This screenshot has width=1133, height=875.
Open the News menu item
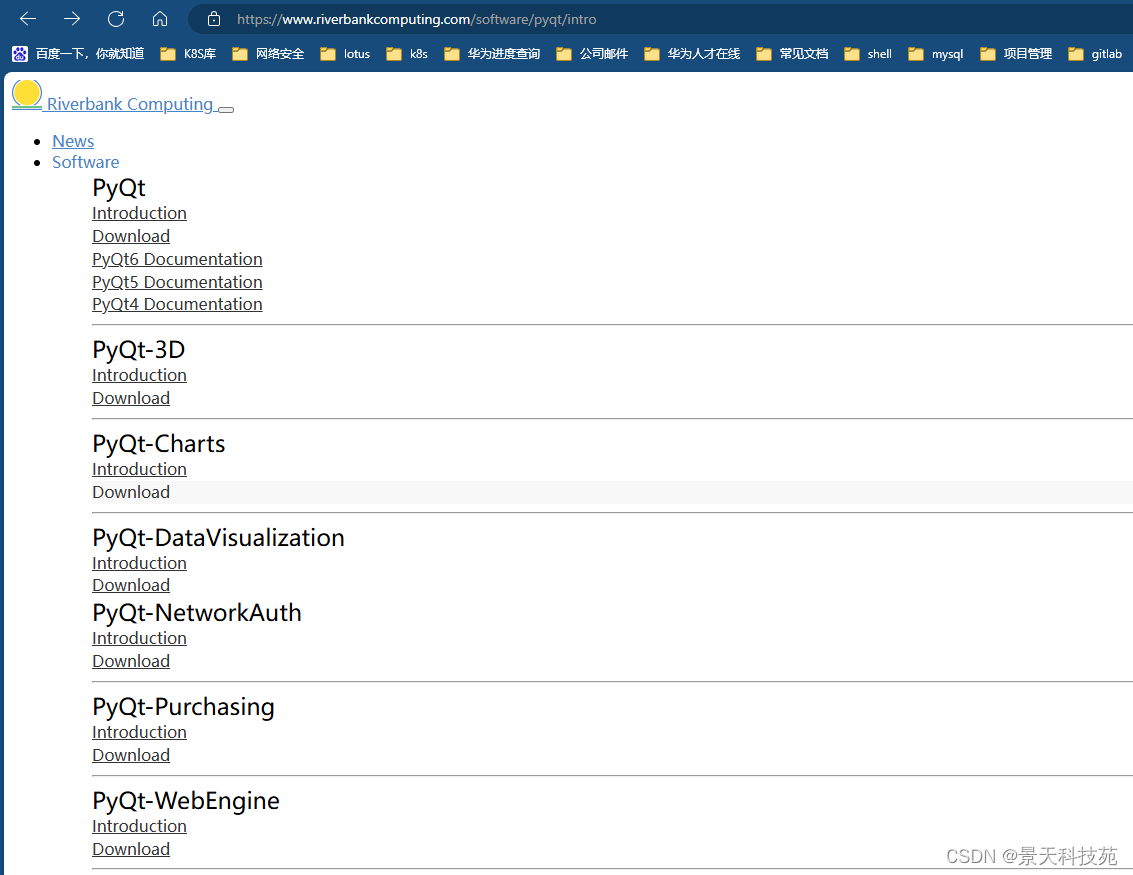(x=73, y=141)
